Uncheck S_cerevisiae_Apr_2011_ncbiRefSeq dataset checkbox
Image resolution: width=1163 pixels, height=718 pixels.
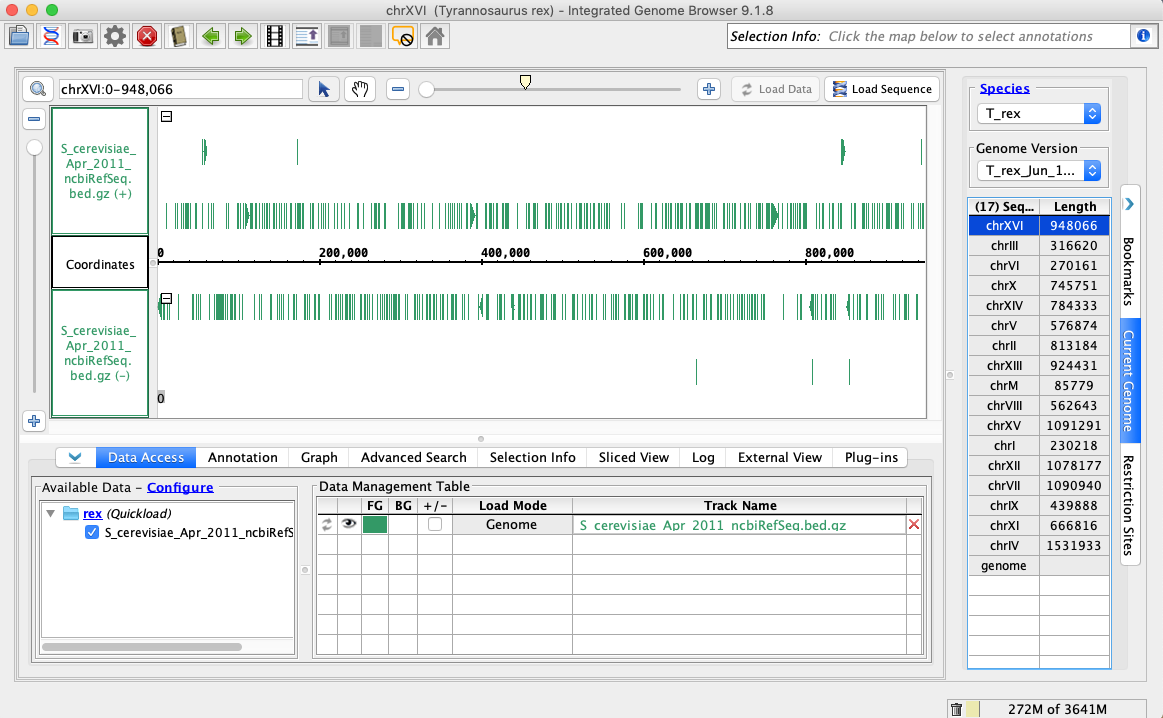pyautogui.click(x=92, y=533)
